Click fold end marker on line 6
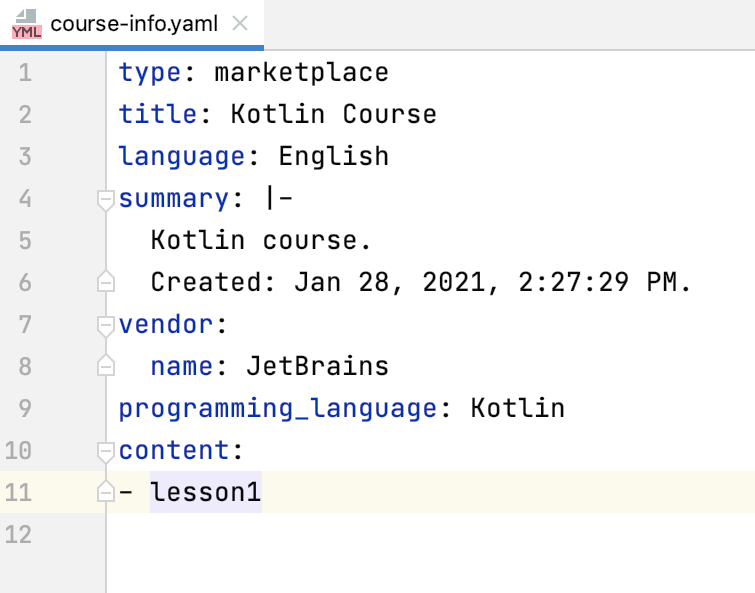The height and width of the screenshot is (593, 755). click(x=105, y=283)
